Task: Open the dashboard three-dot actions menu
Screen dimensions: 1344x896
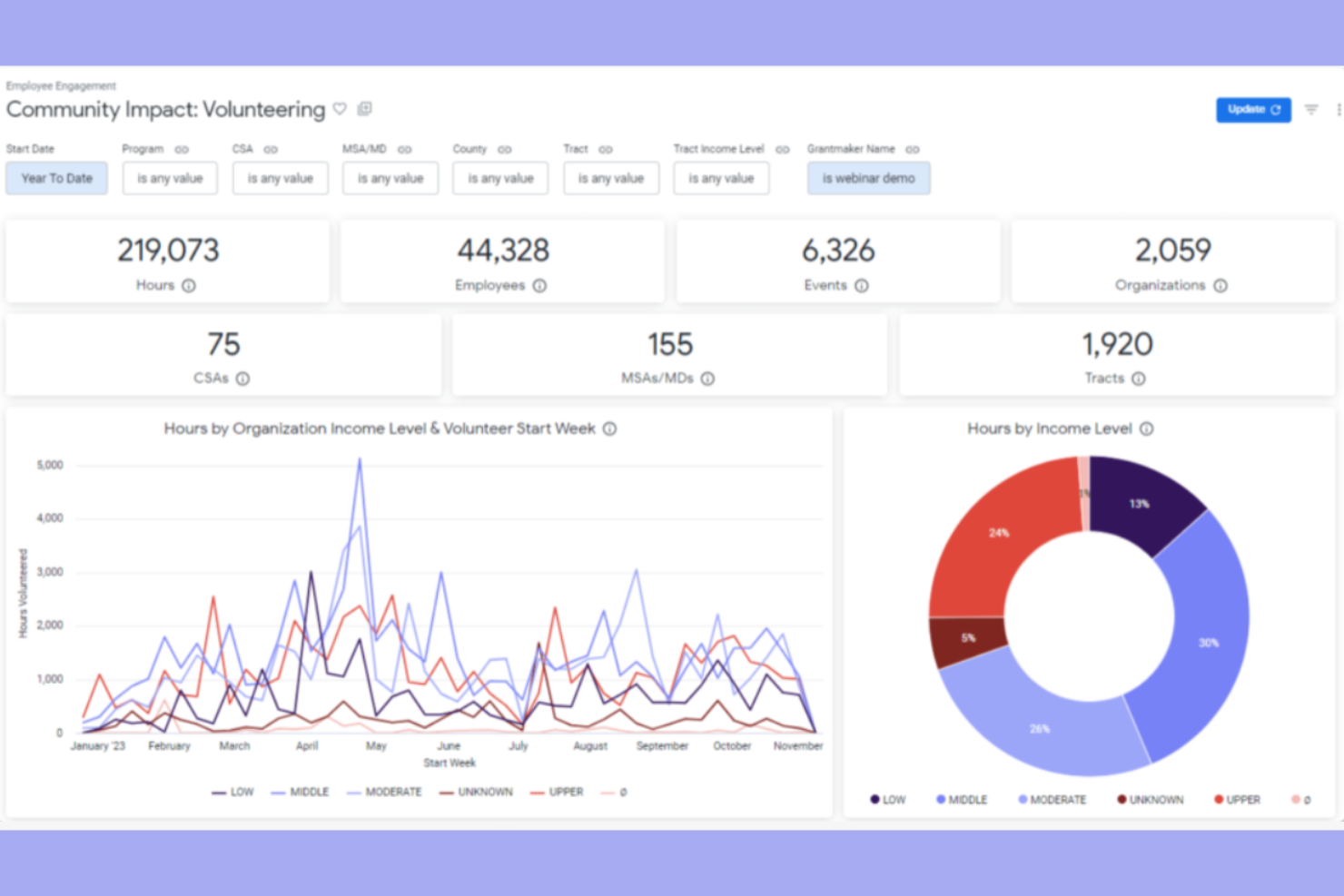Action: [x=1339, y=109]
